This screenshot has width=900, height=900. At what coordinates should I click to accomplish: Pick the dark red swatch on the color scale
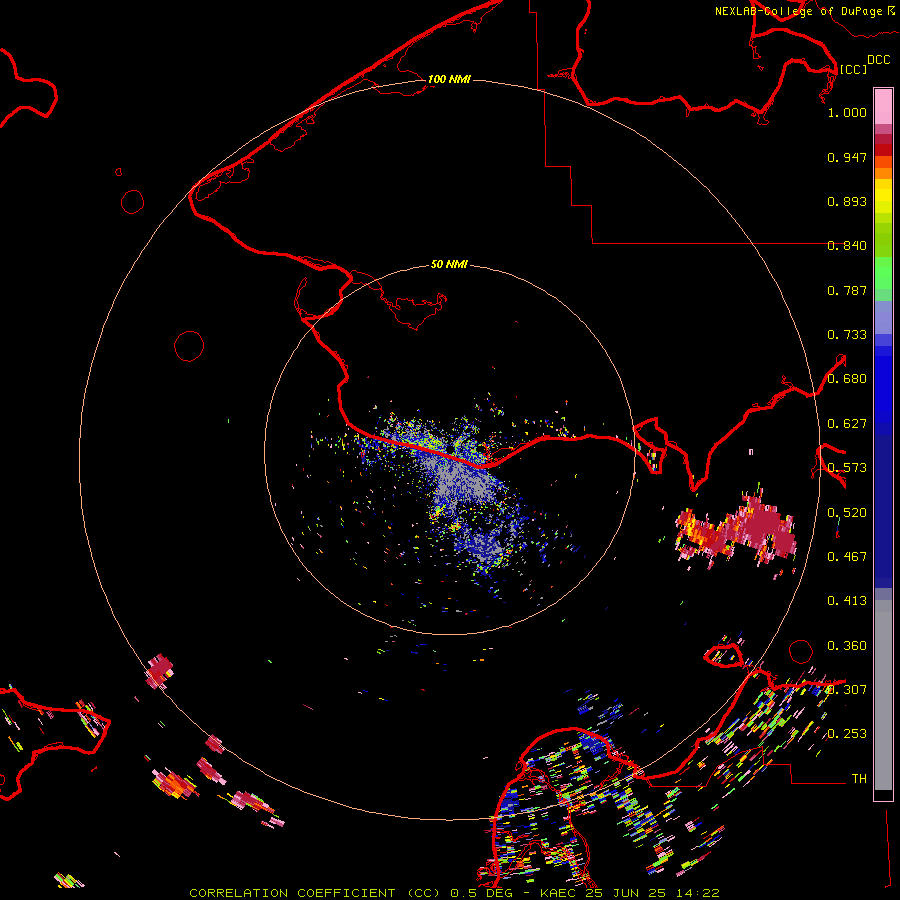[883, 149]
